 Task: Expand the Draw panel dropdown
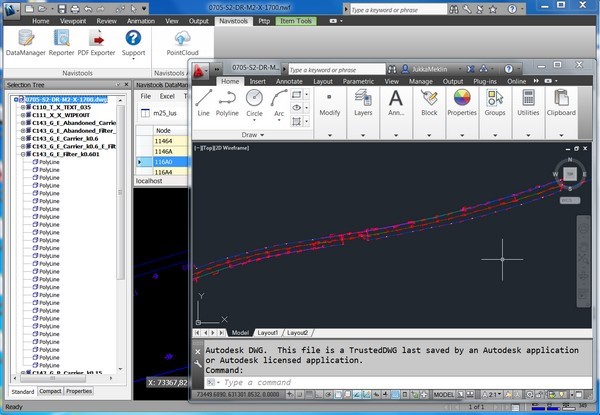(x=260, y=133)
